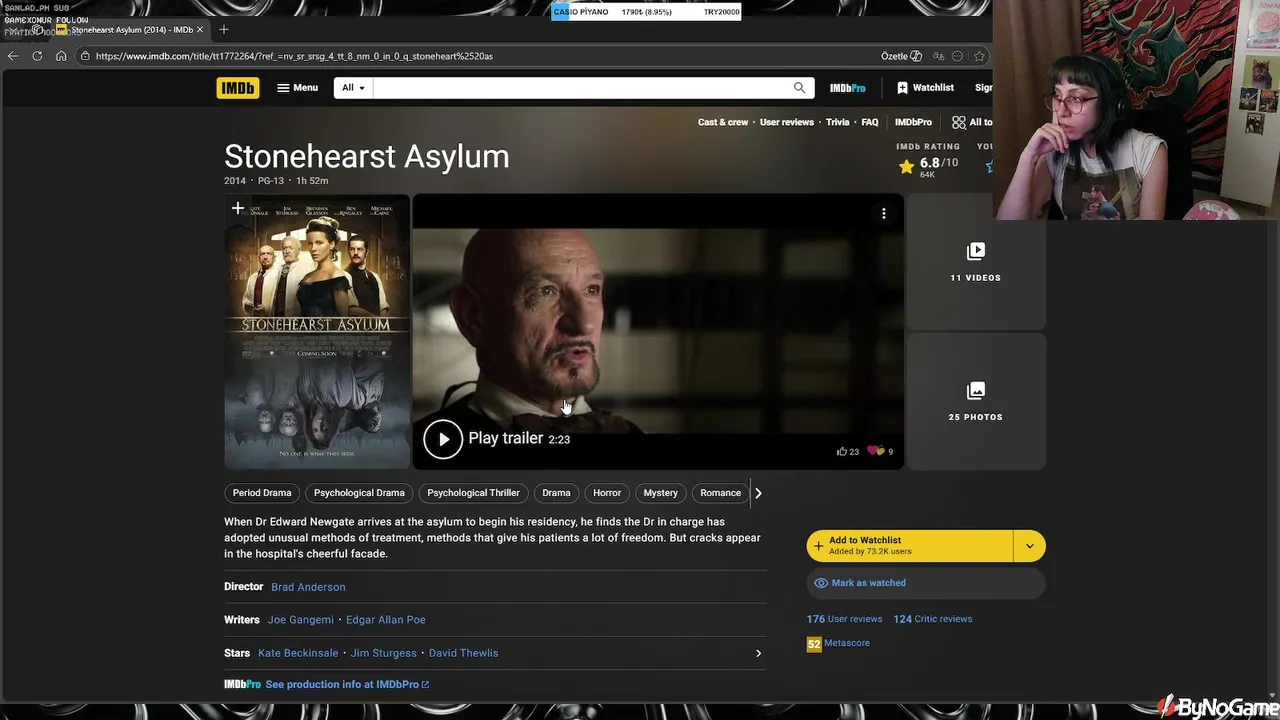Viewport: 1280px width, 720px height.
Task: Toggle Mark as watched
Action: (926, 583)
